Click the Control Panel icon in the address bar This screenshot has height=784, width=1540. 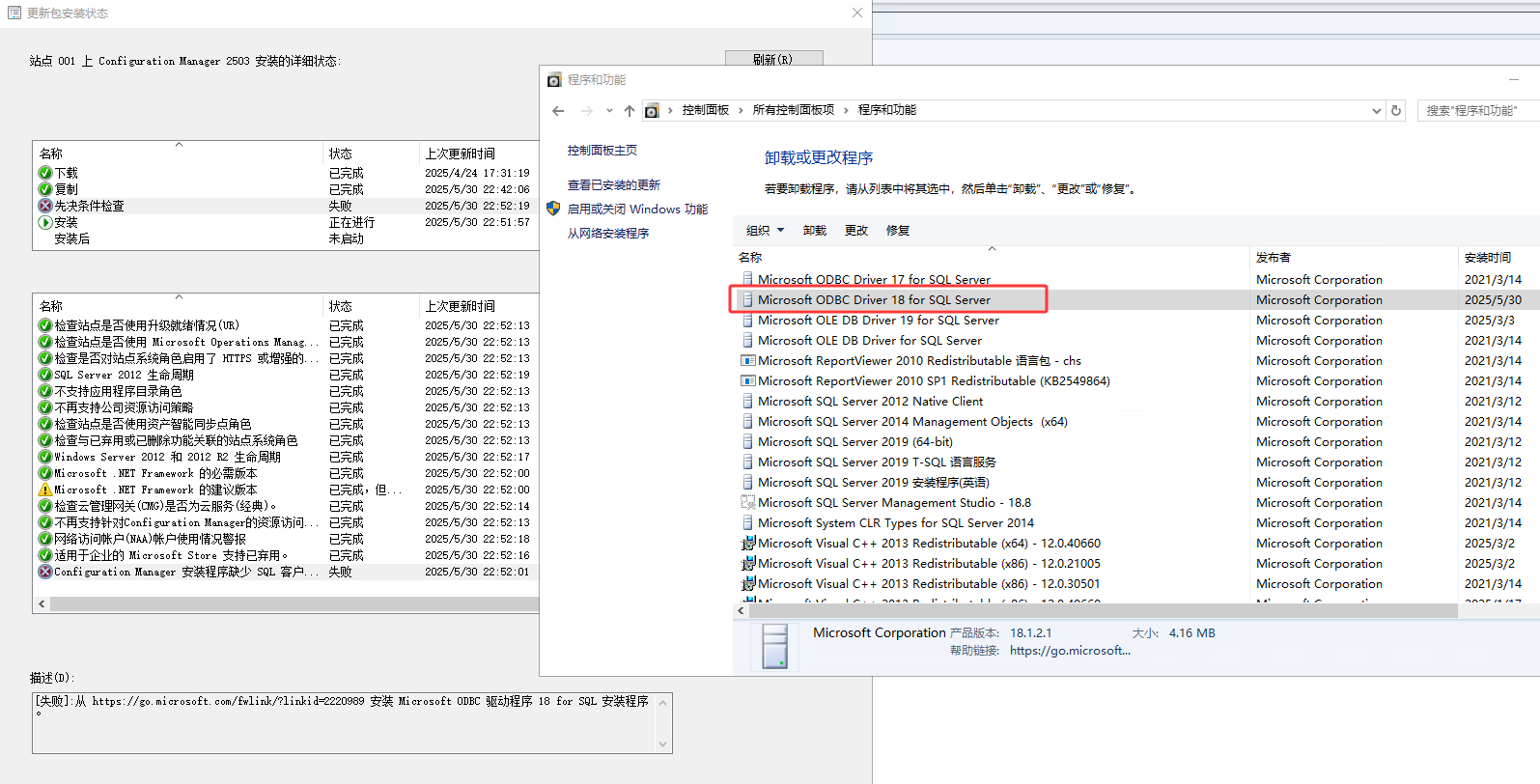click(x=652, y=111)
